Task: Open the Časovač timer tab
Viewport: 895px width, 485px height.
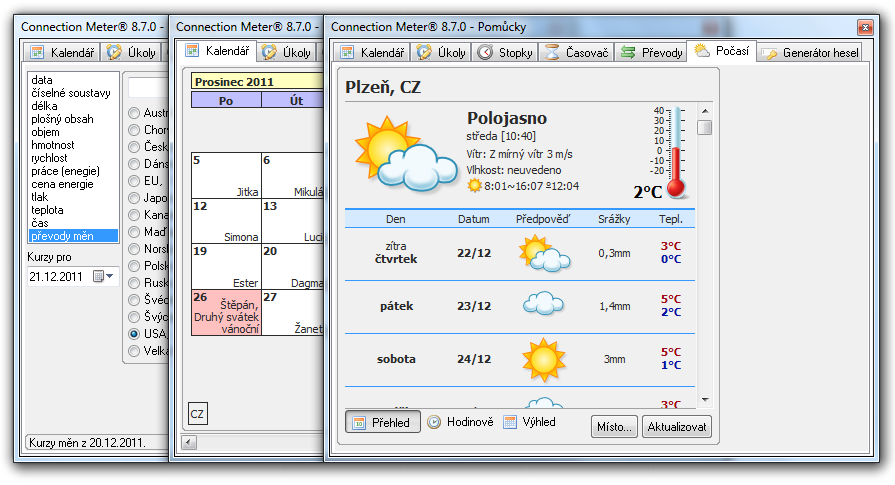Action: point(576,52)
